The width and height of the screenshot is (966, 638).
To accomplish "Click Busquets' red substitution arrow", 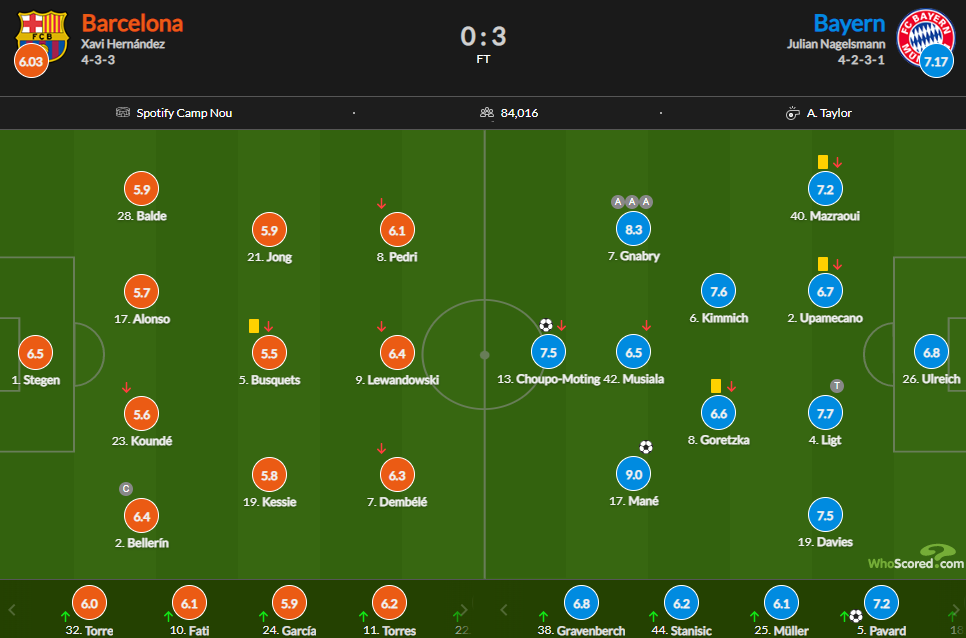I will 268,326.
